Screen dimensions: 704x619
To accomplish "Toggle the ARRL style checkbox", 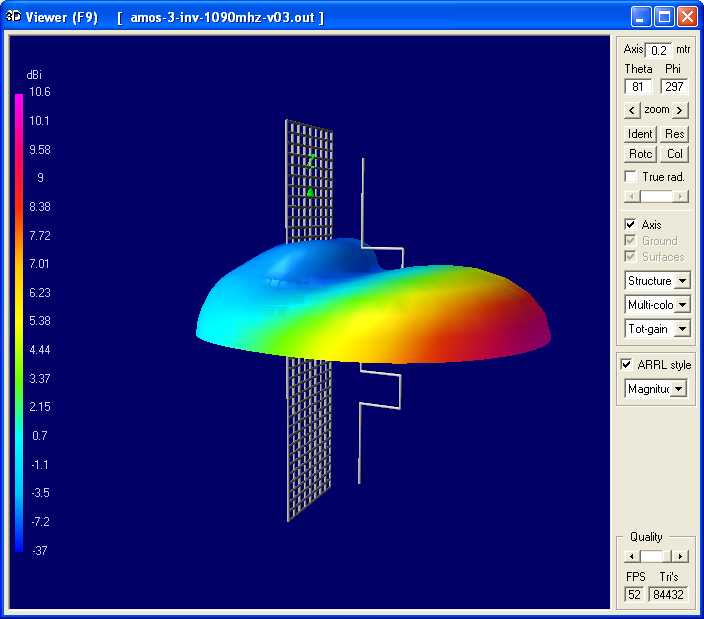I will pos(627,365).
